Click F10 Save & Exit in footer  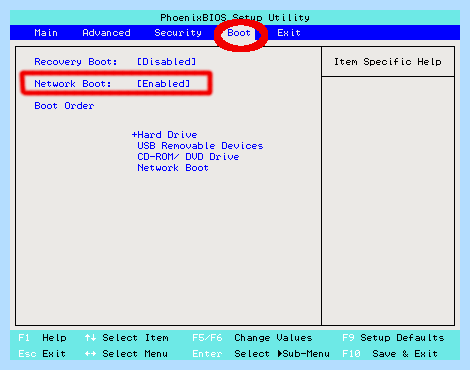tap(390, 353)
